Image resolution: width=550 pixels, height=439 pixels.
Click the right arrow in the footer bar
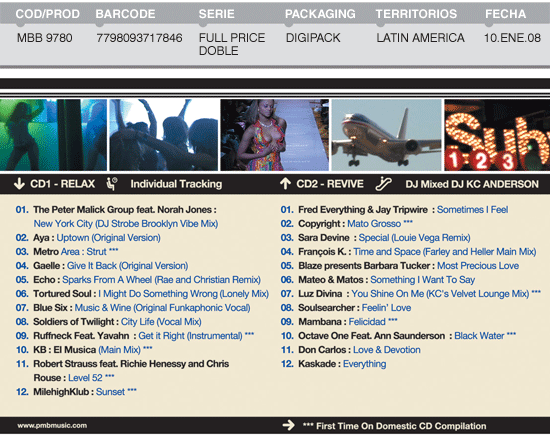coord(289,425)
